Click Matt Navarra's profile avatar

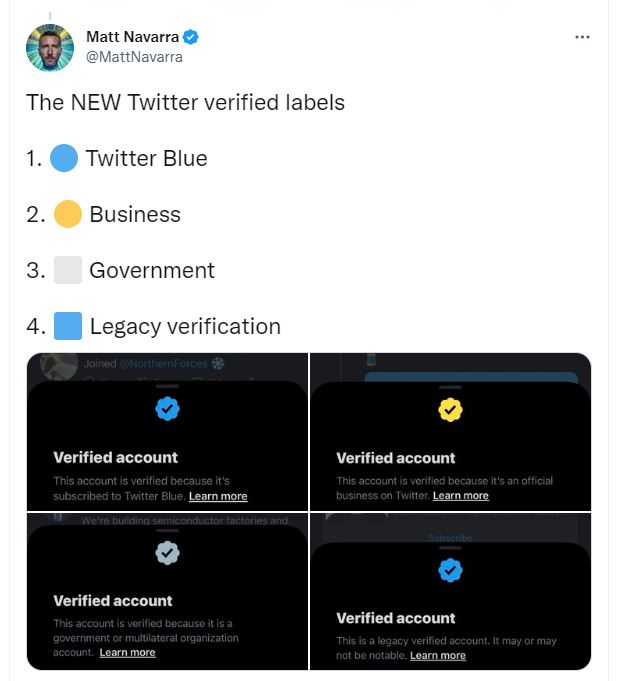pyautogui.click(x=50, y=48)
